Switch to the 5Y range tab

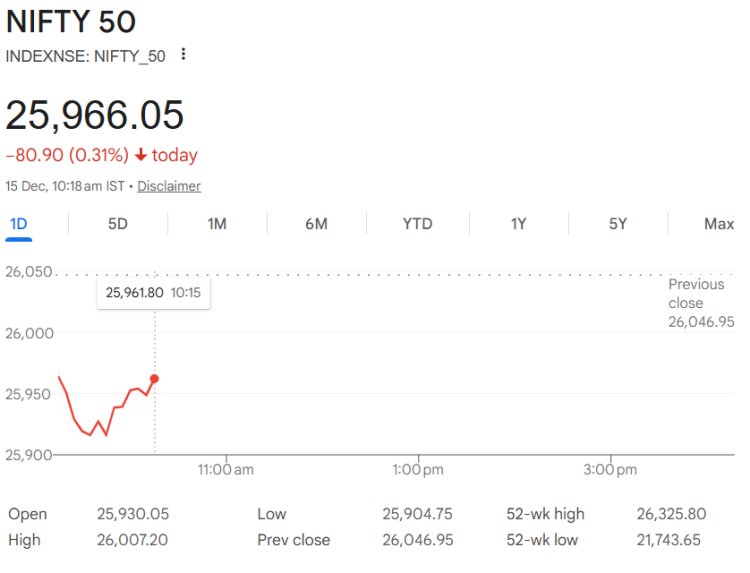pos(618,224)
